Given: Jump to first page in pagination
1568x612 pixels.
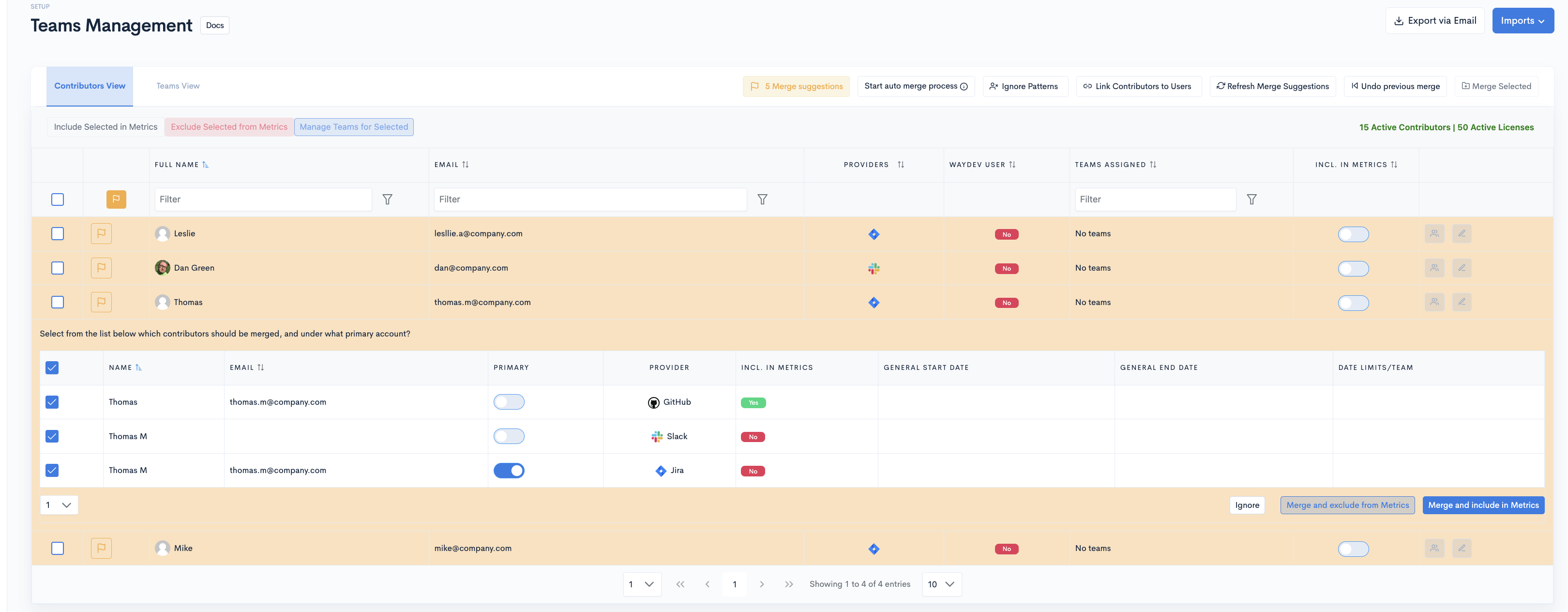Looking at the screenshot, I should [x=680, y=584].
